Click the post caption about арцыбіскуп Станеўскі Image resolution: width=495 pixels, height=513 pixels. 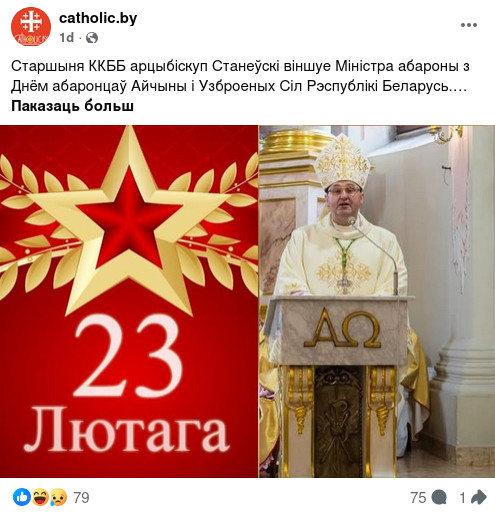[241, 76]
